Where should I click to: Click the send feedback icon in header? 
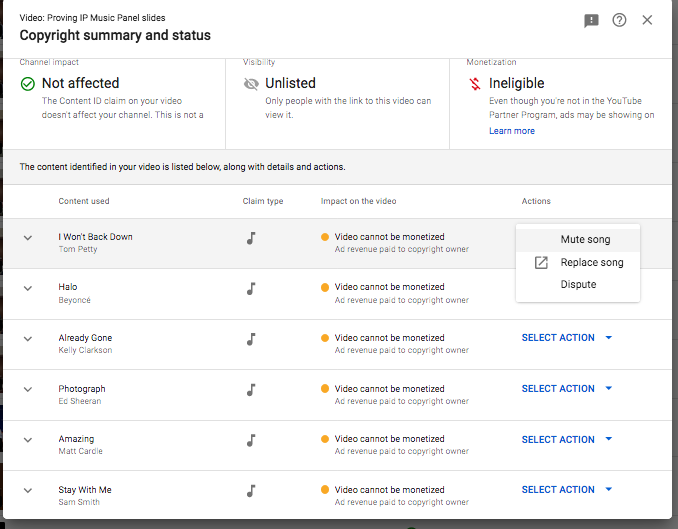pyautogui.click(x=591, y=21)
